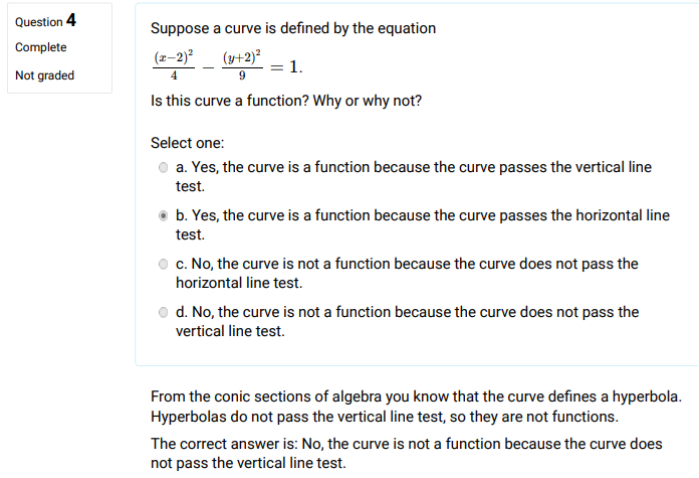
Task: Select radio button for option a
Action: click(163, 167)
